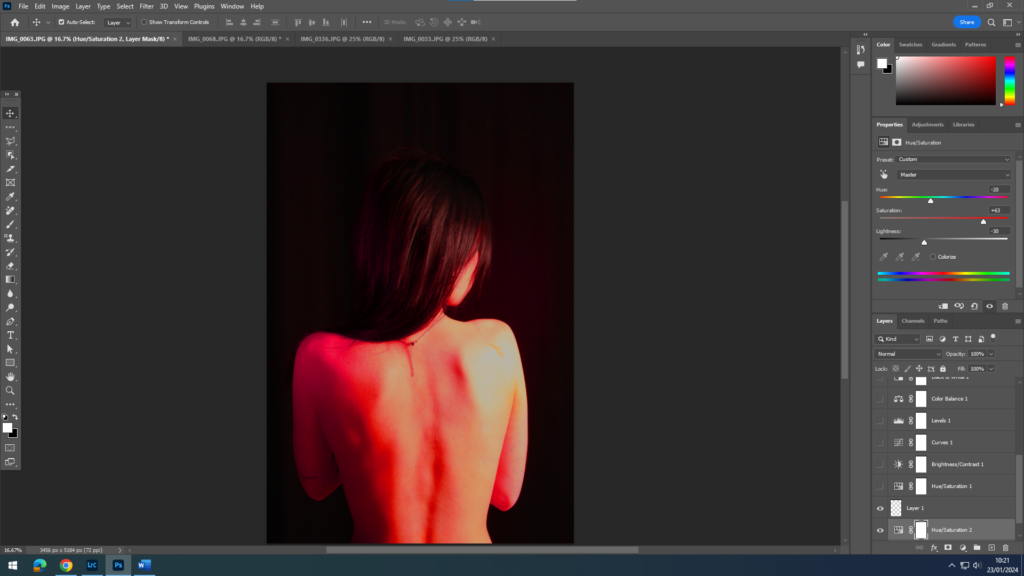Create new fill or adjustment layer icon
1024x576 pixels.
click(963, 548)
